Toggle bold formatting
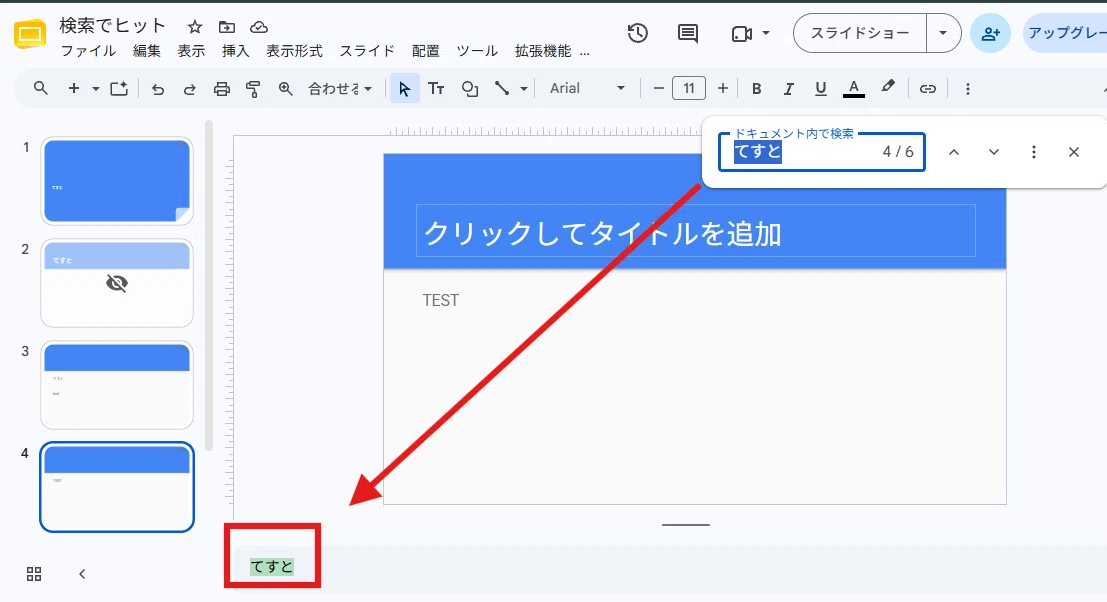 click(x=756, y=88)
